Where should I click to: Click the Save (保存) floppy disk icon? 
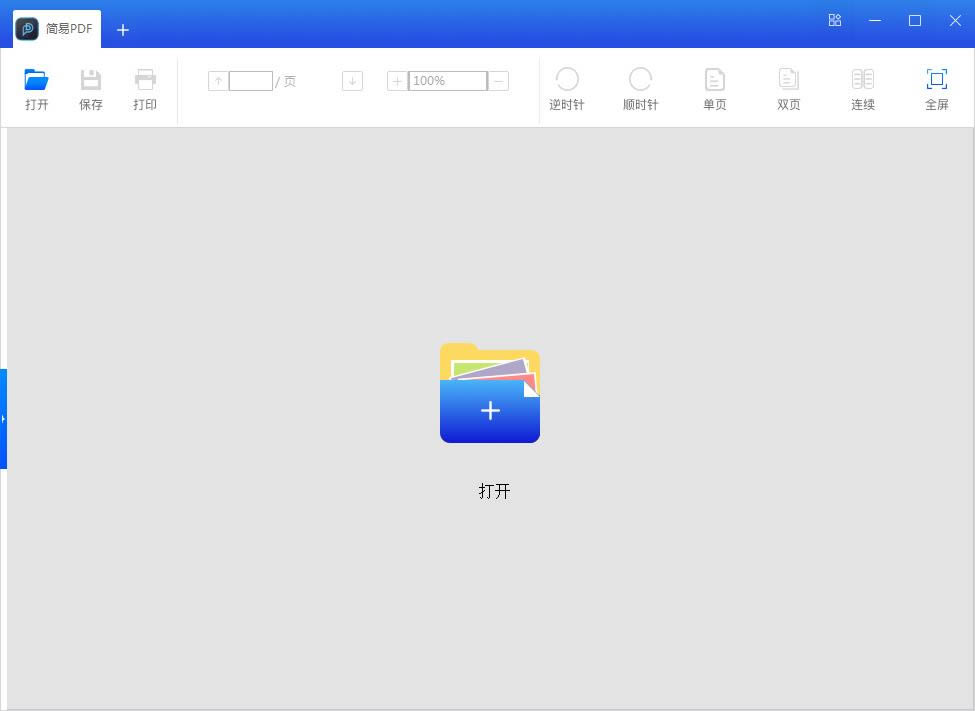91,80
